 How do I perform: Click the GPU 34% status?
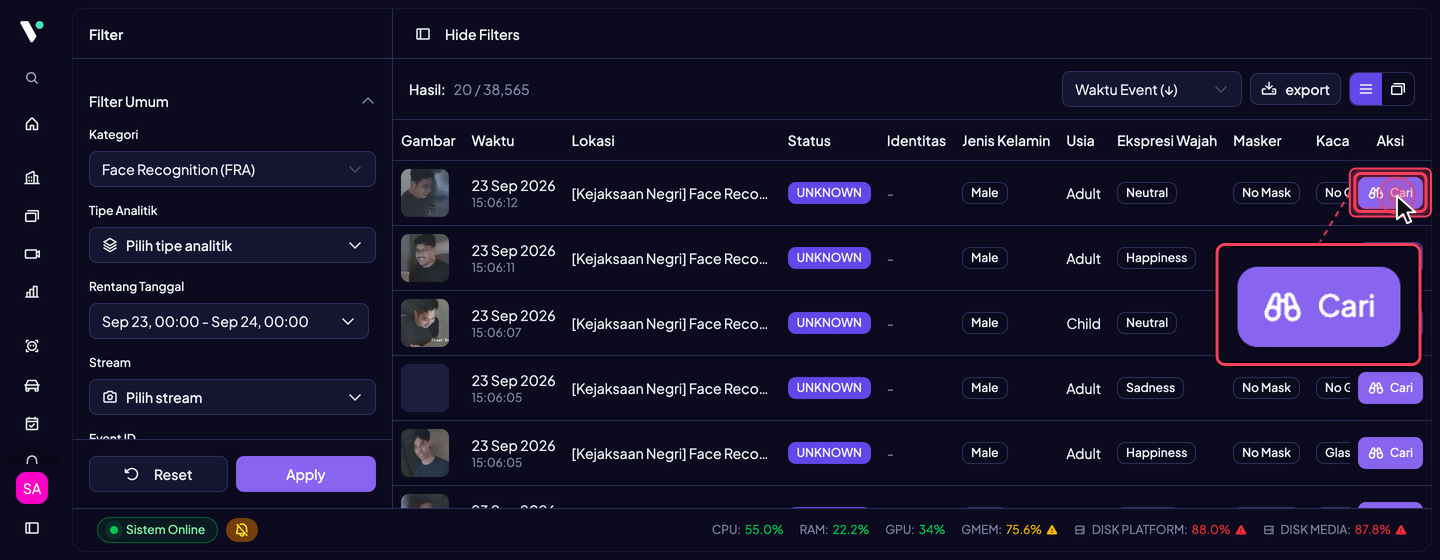915,530
